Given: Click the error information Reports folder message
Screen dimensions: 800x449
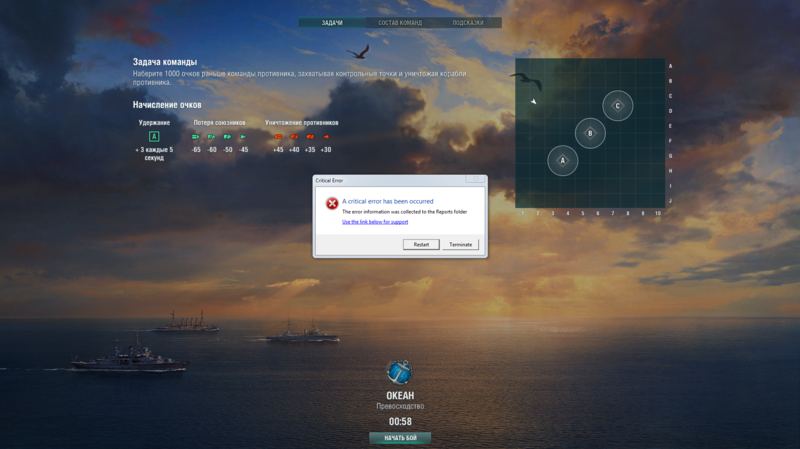Looking at the screenshot, I should point(405,212).
